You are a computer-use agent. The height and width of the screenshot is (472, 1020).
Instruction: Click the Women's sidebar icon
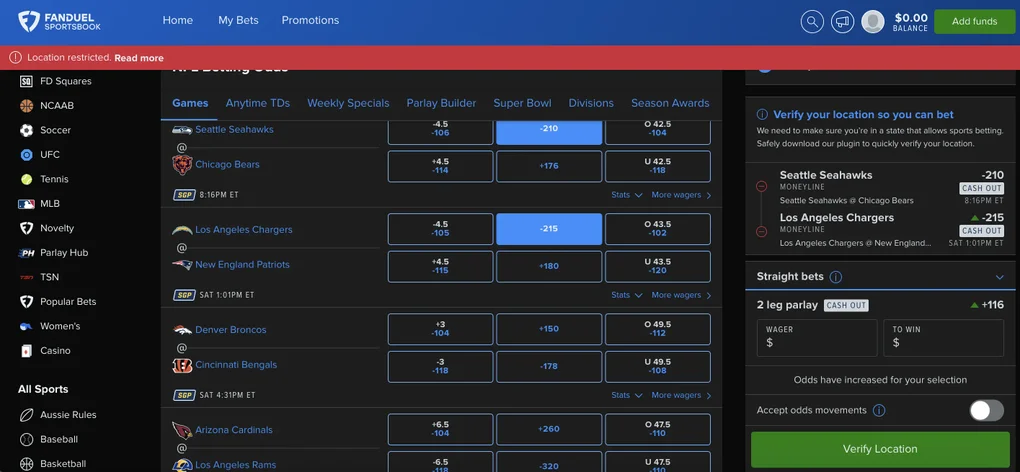(26, 326)
